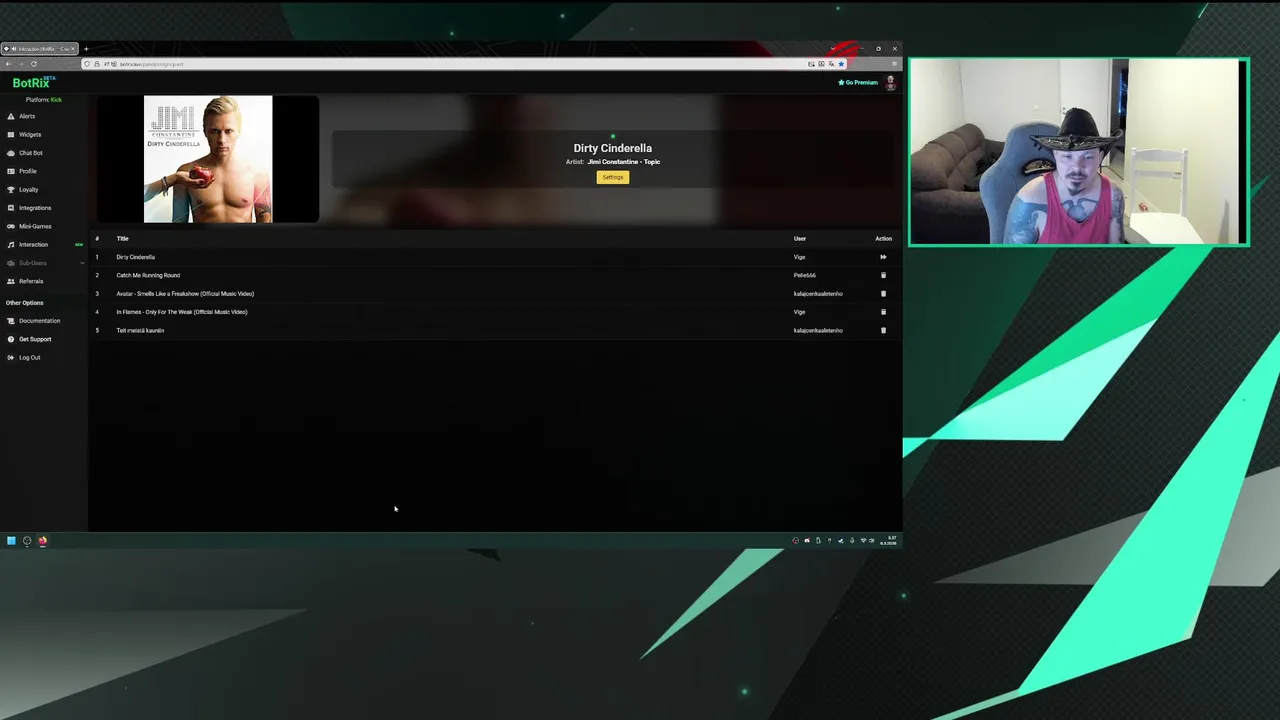Screen dimensions: 1280x720
Task: Select the Teit meistä kauniin title
Action: (x=140, y=330)
